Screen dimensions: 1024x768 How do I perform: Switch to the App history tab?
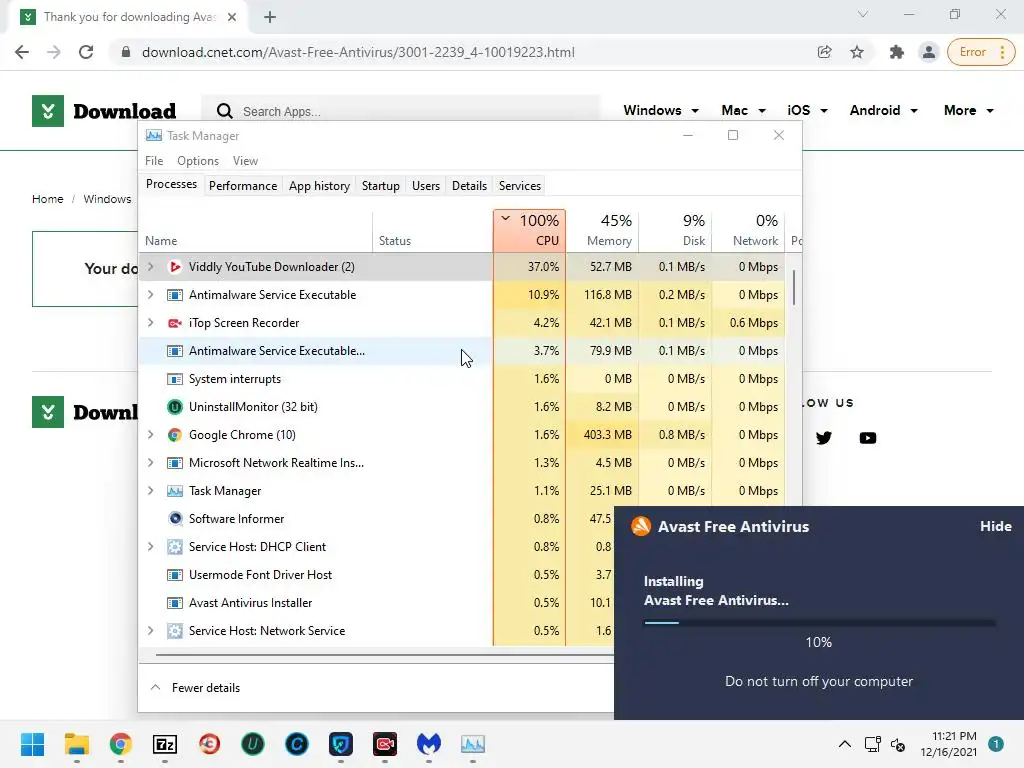(319, 186)
